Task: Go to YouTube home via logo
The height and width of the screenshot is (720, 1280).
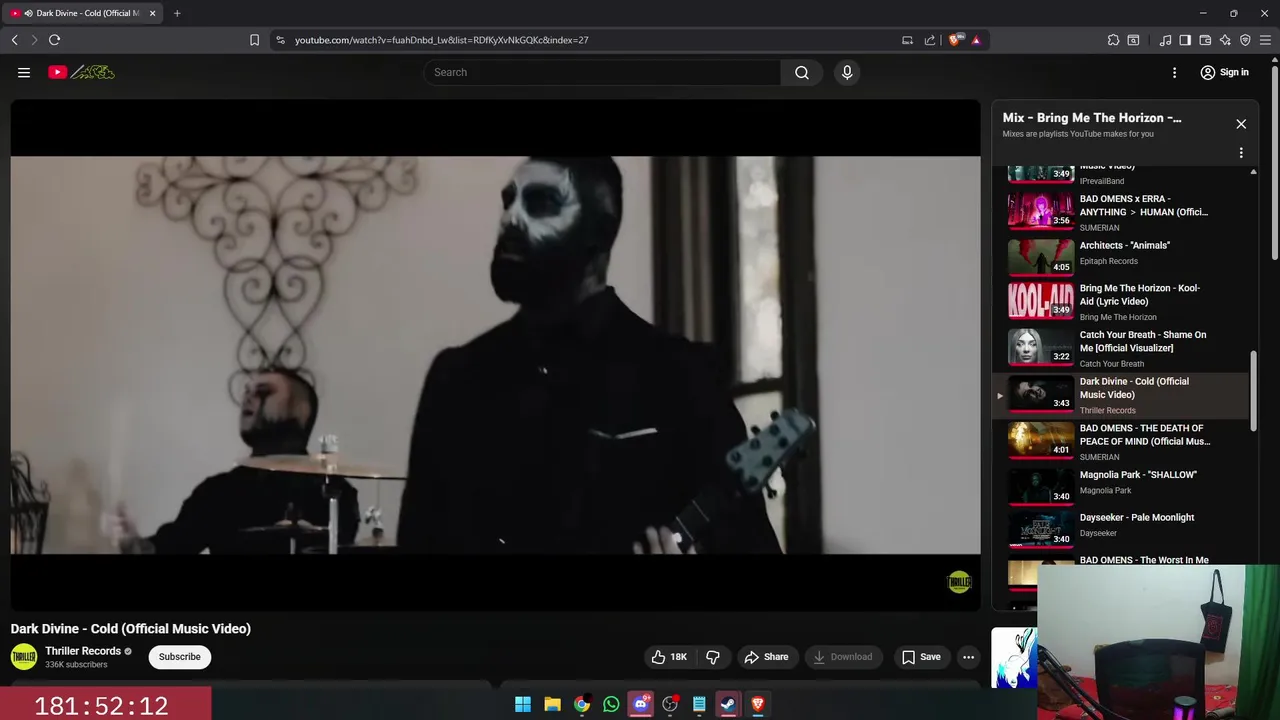Action: coord(81,72)
